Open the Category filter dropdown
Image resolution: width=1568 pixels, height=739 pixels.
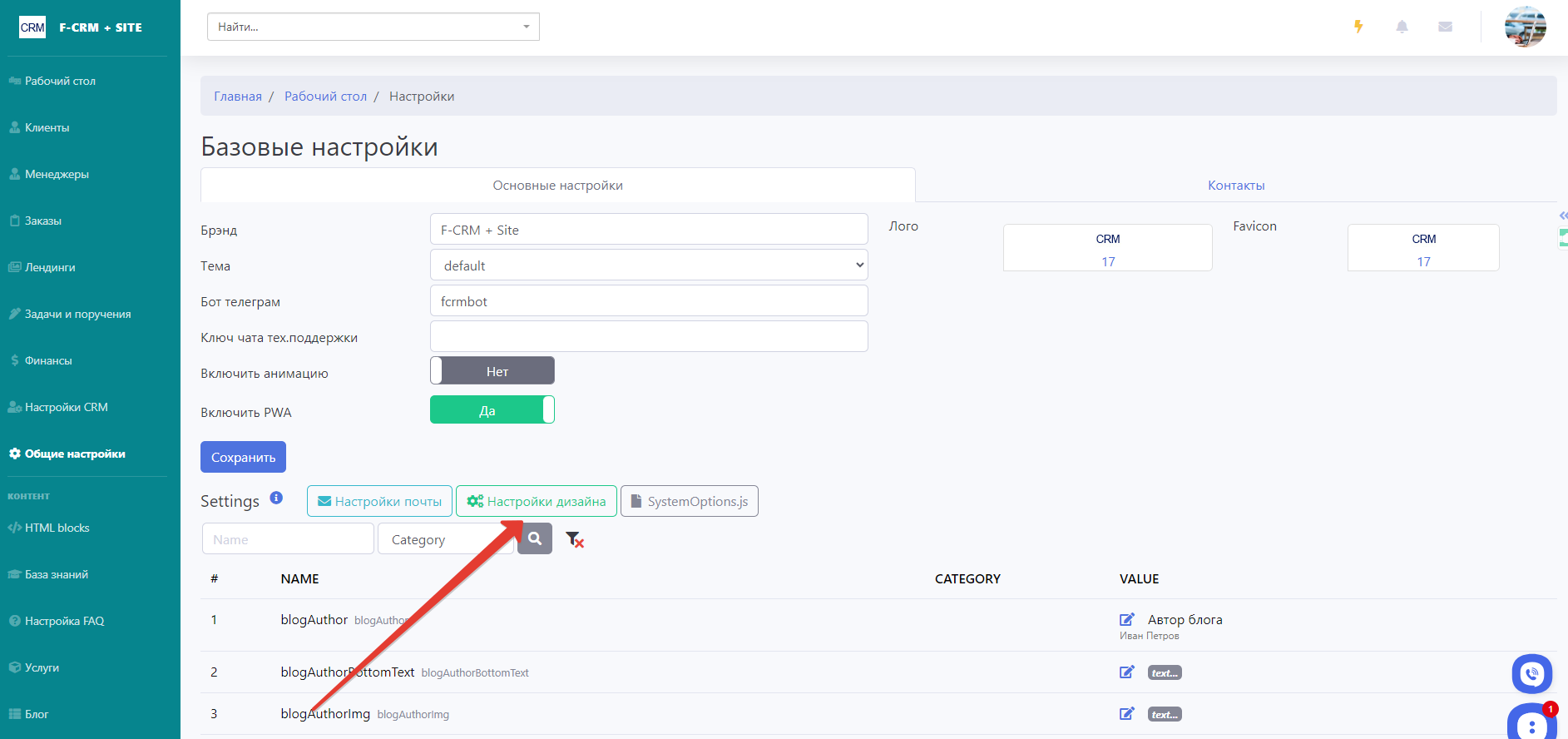pyautogui.click(x=445, y=539)
